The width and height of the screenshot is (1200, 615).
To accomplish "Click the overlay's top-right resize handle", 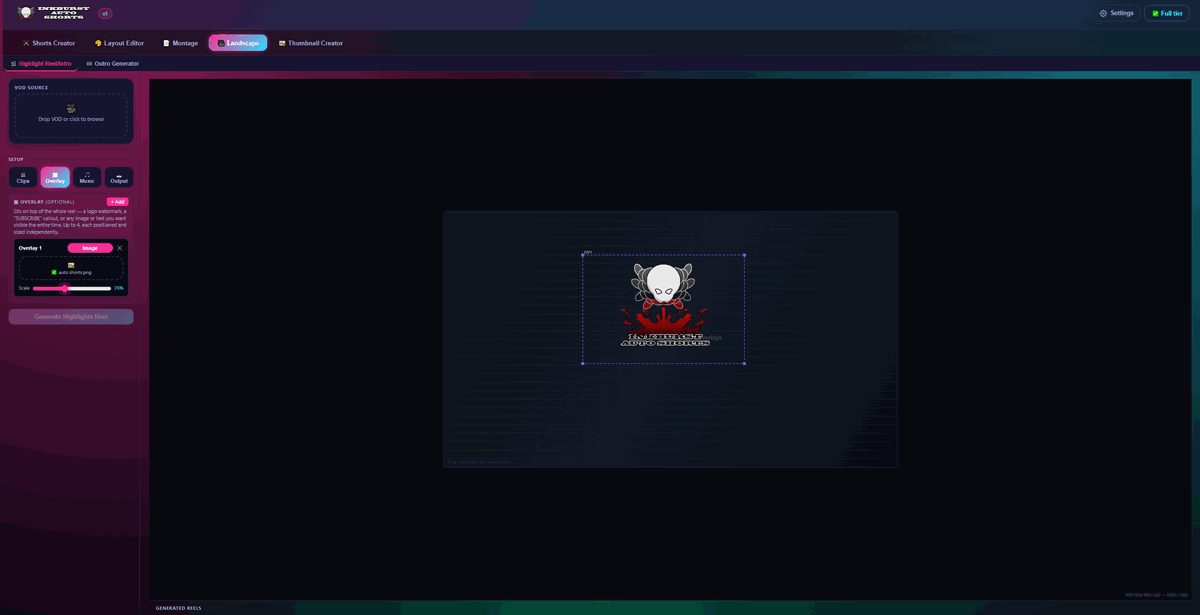I will pos(745,255).
